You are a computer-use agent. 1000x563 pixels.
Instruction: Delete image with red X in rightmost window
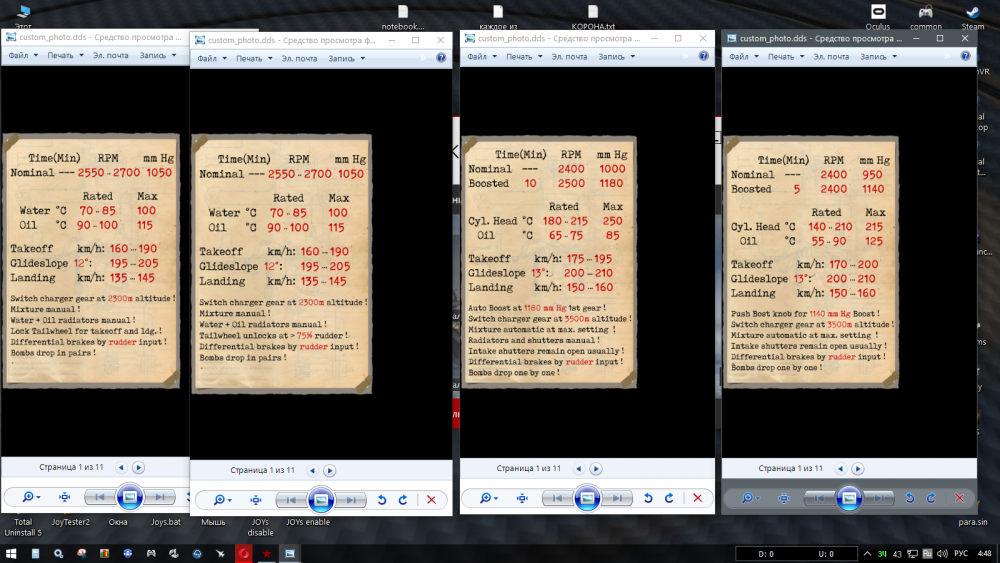[959, 498]
